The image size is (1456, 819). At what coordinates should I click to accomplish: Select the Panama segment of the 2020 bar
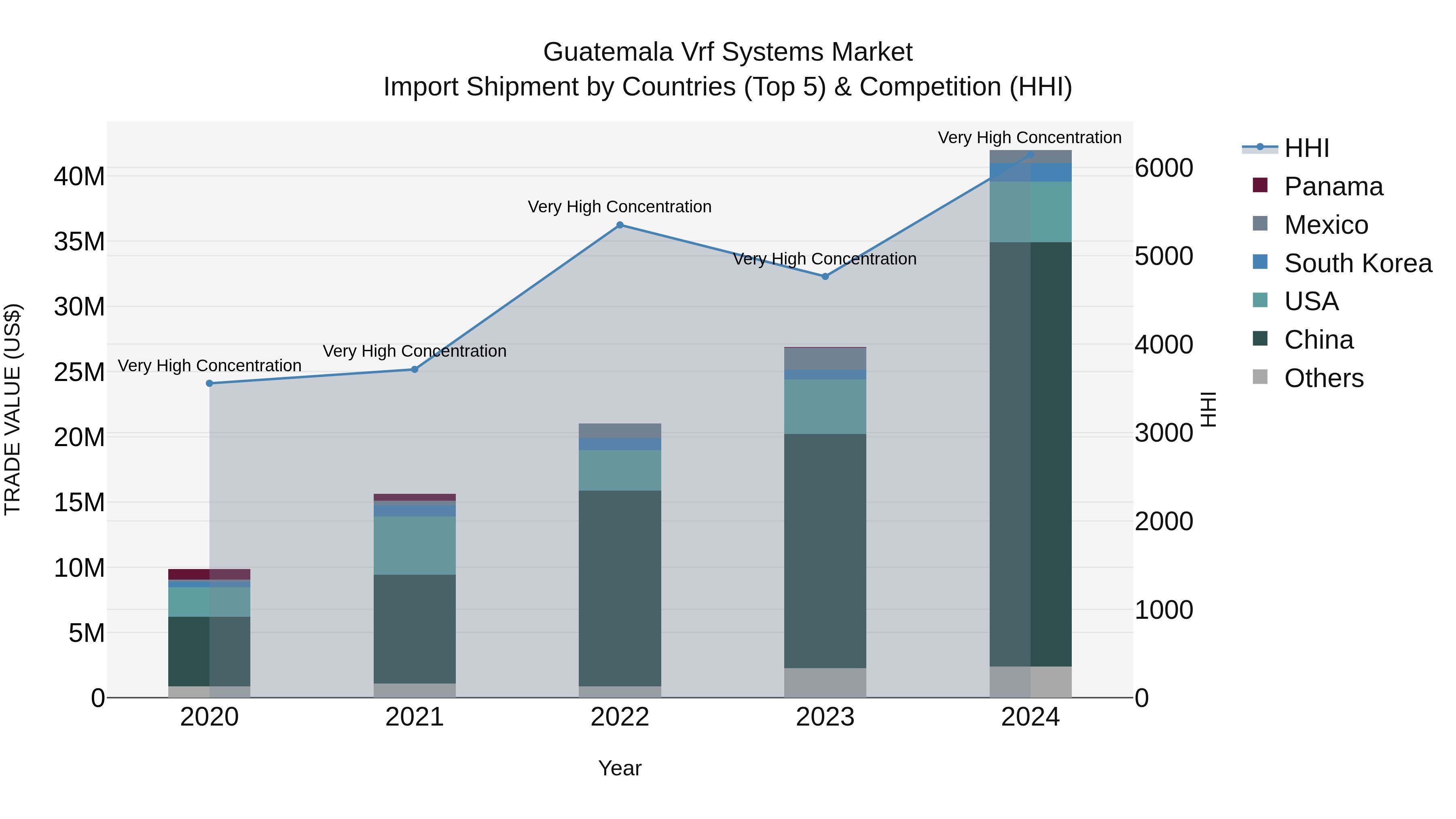pos(210,574)
